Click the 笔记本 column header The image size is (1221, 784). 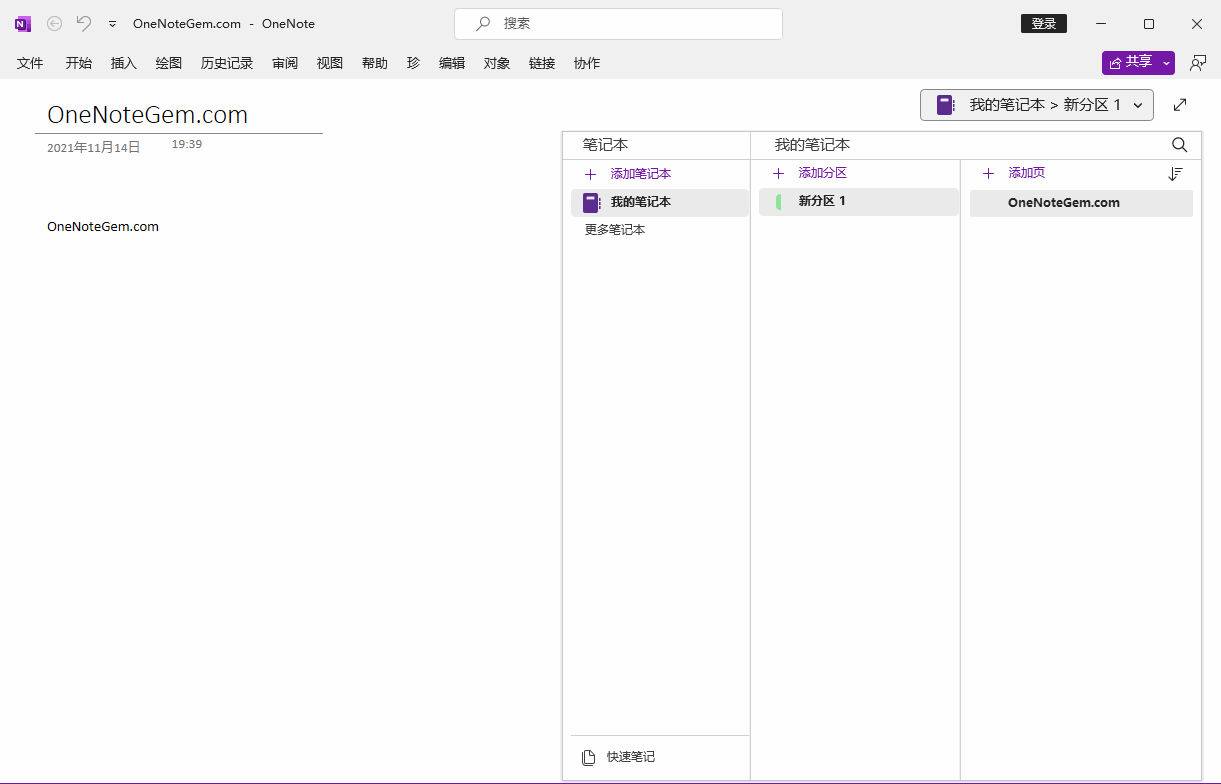pos(605,145)
